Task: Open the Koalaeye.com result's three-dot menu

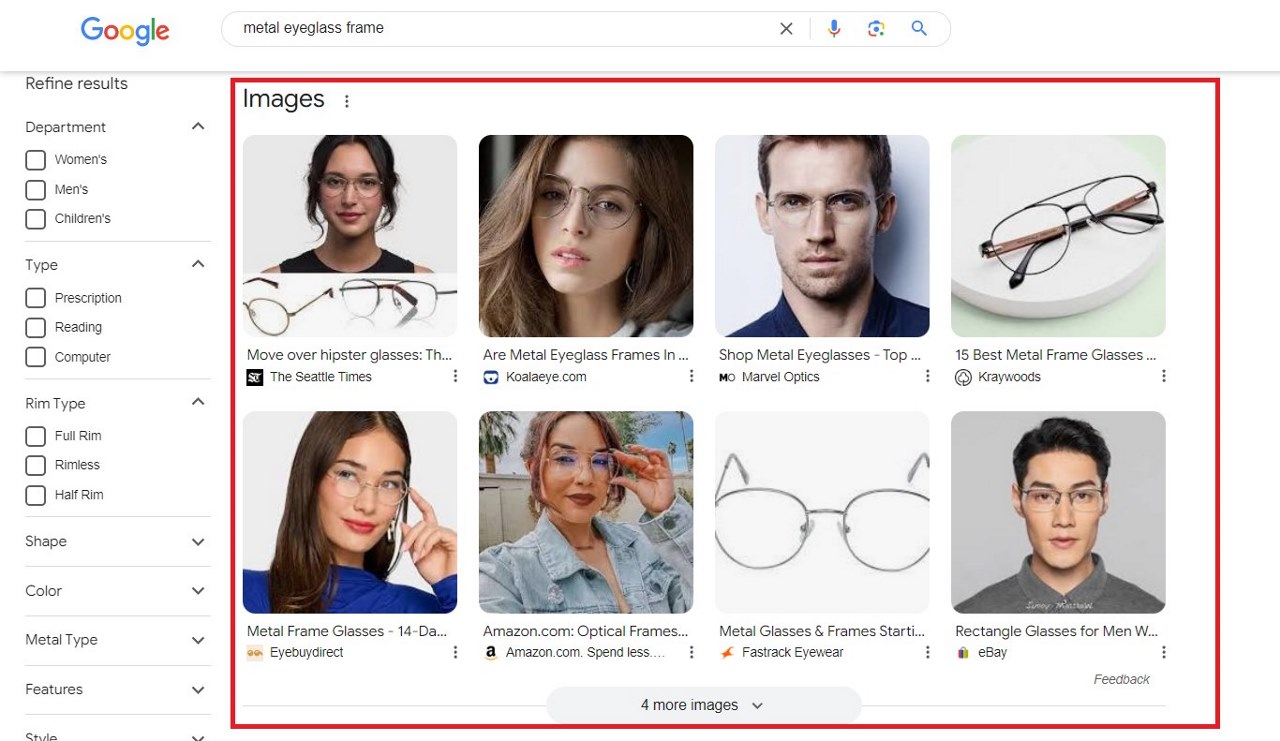Action: (691, 376)
